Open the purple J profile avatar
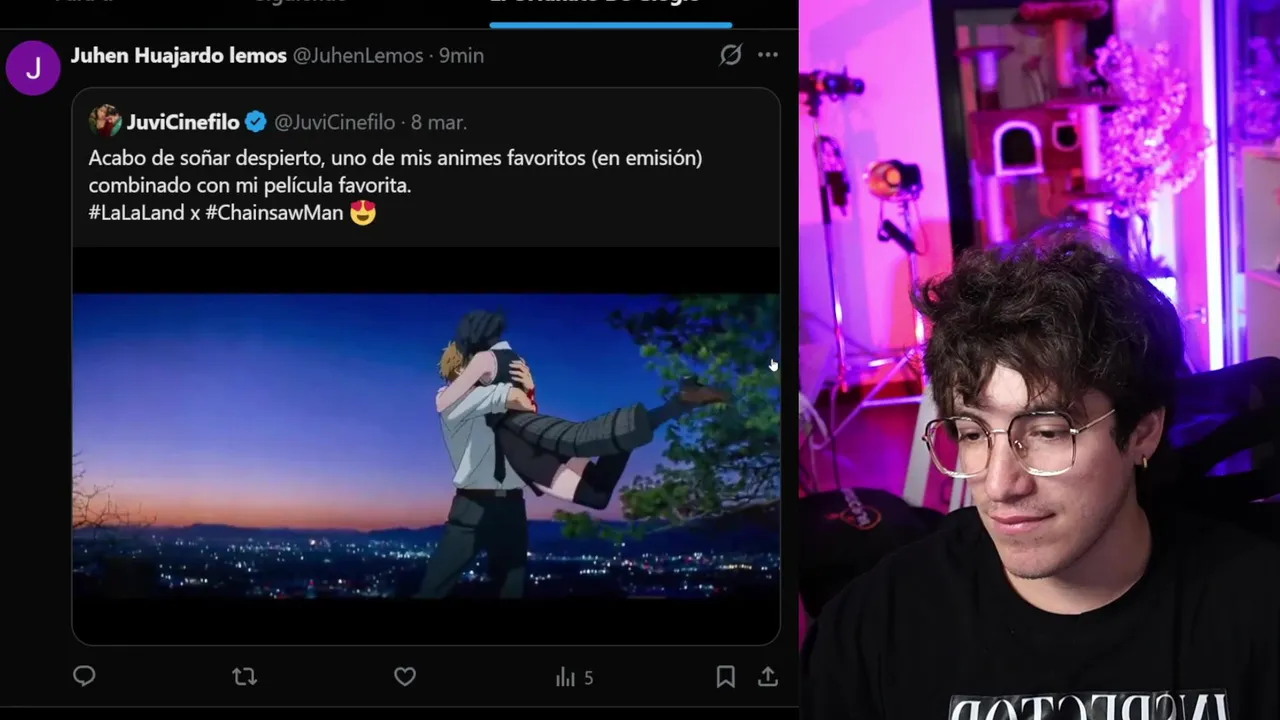Image resolution: width=1280 pixels, height=720 pixels. tap(33, 68)
